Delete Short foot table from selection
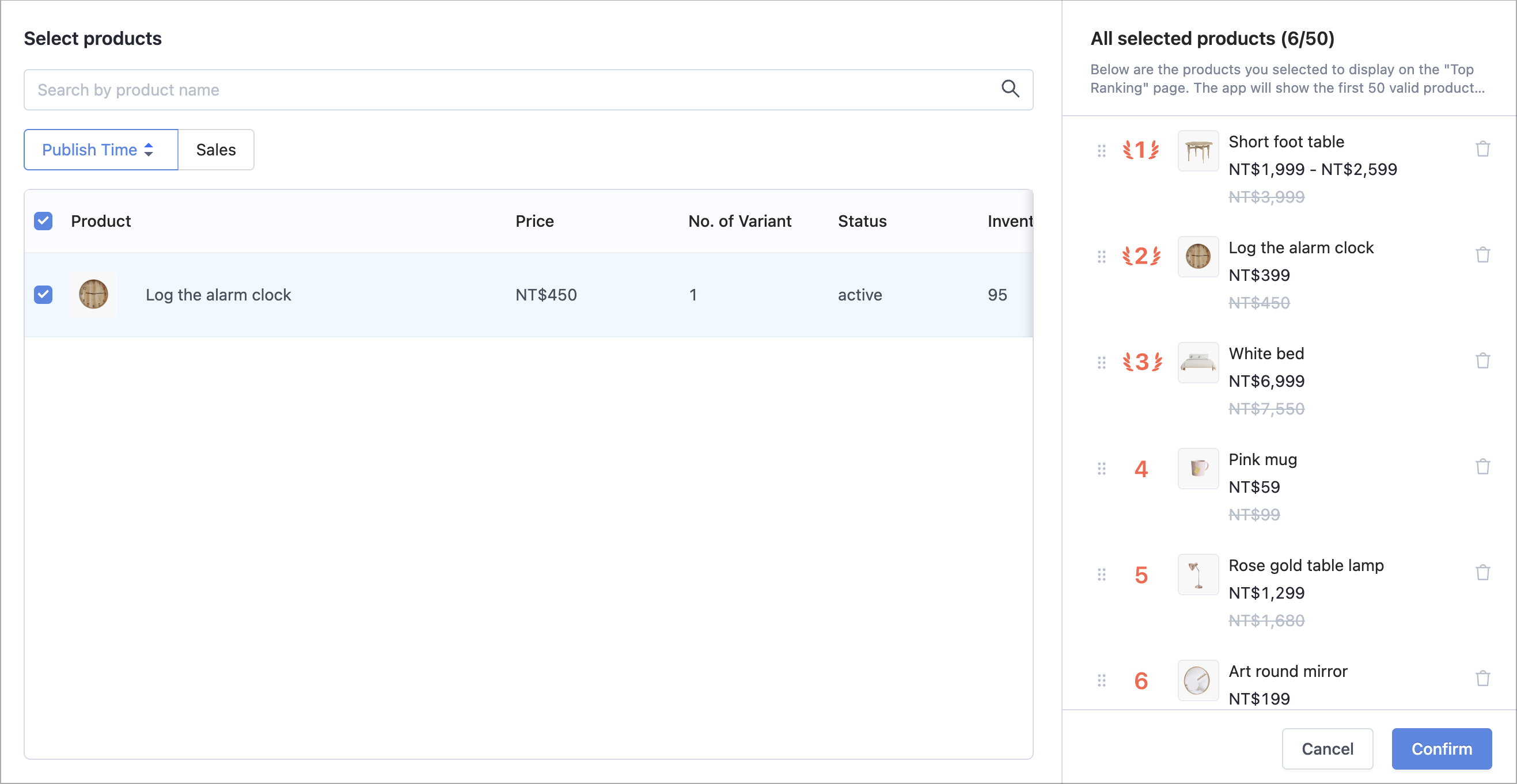Screen dimensions: 1517x784 [1482, 149]
